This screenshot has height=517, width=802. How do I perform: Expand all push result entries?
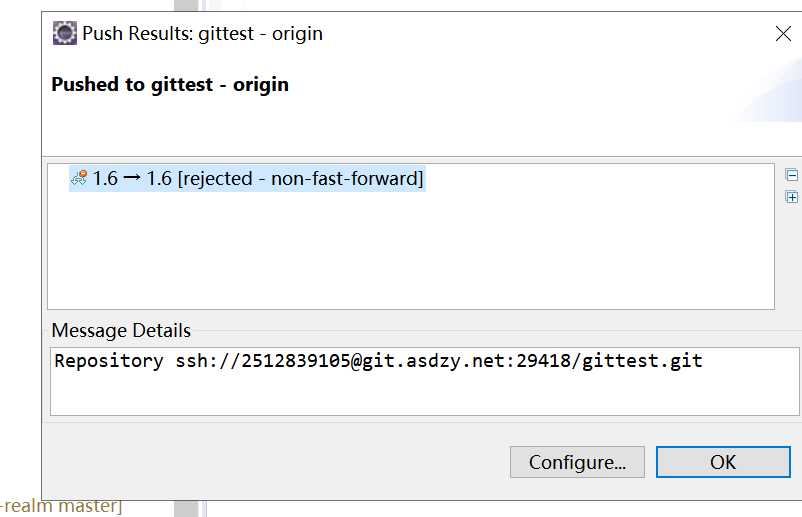pos(791,197)
